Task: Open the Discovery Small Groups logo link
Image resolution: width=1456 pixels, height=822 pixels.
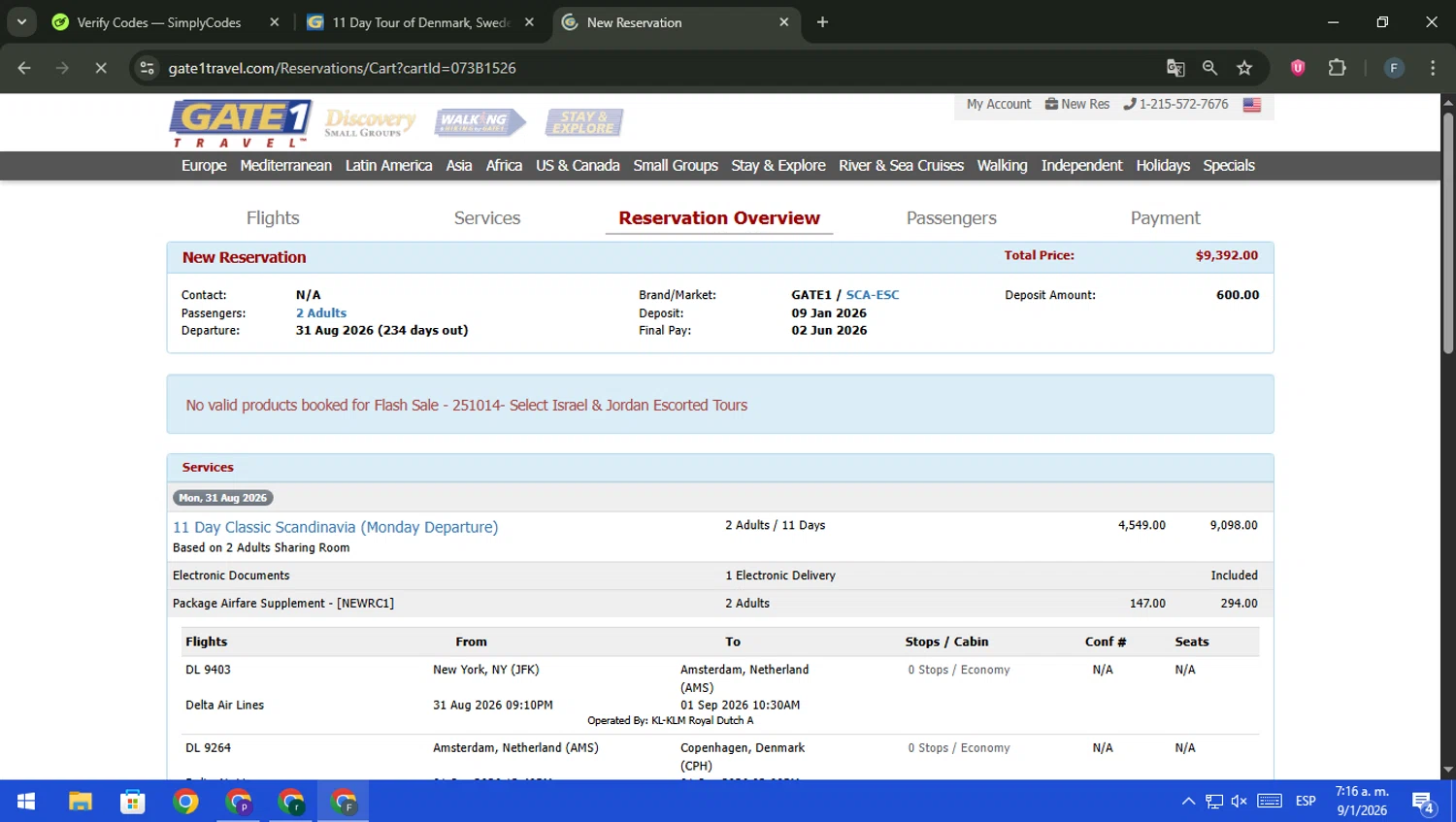Action: tap(370, 122)
